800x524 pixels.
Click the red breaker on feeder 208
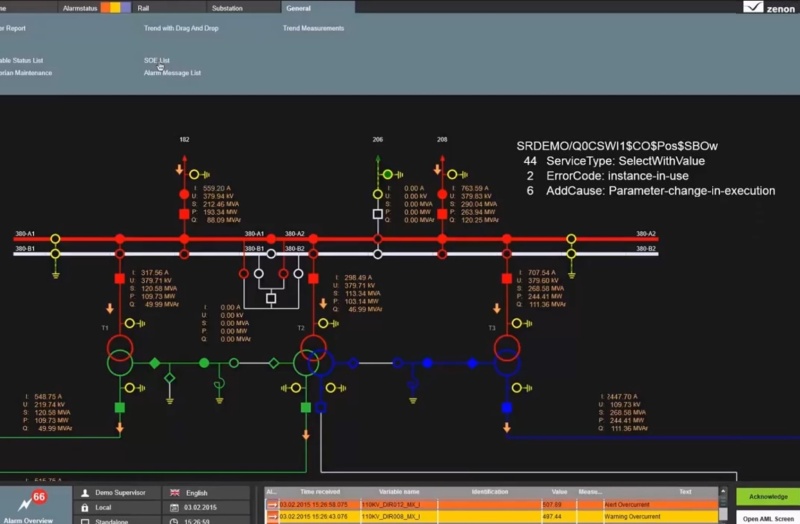[442, 214]
